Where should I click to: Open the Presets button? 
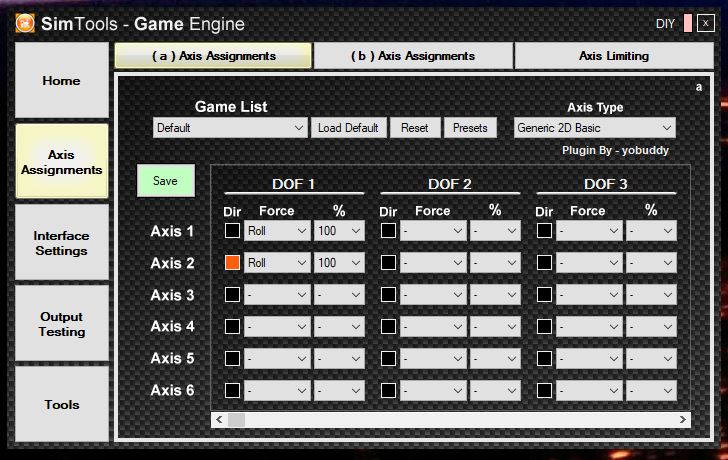point(470,128)
